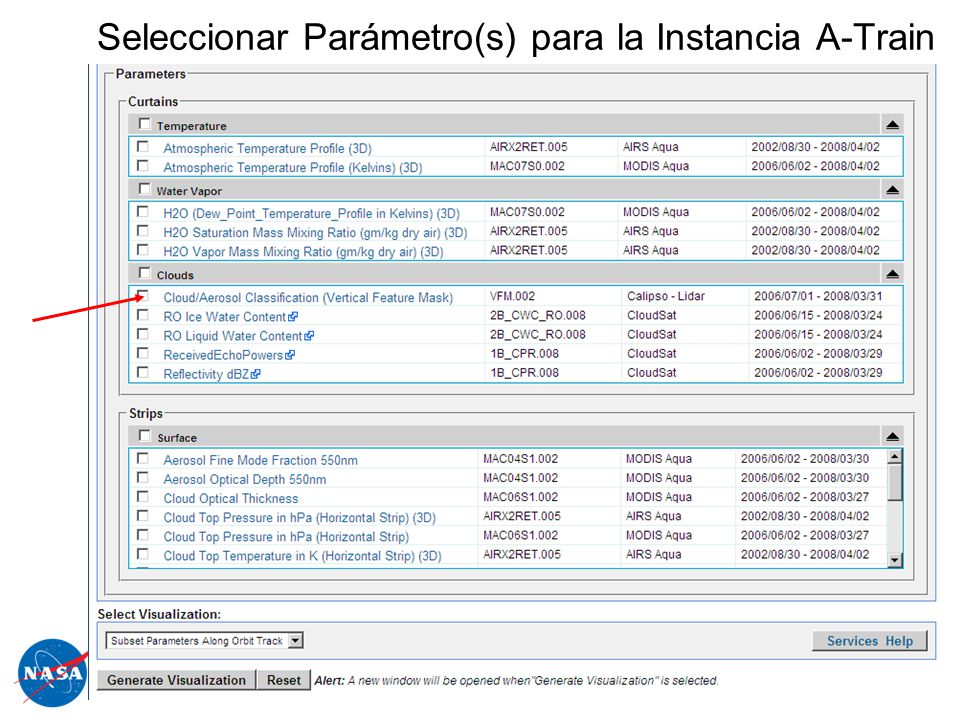Image resolution: width=960 pixels, height=720 pixels.
Task: Open H2O Saturation Mass Mixing Ratio link
Action: click(x=315, y=233)
